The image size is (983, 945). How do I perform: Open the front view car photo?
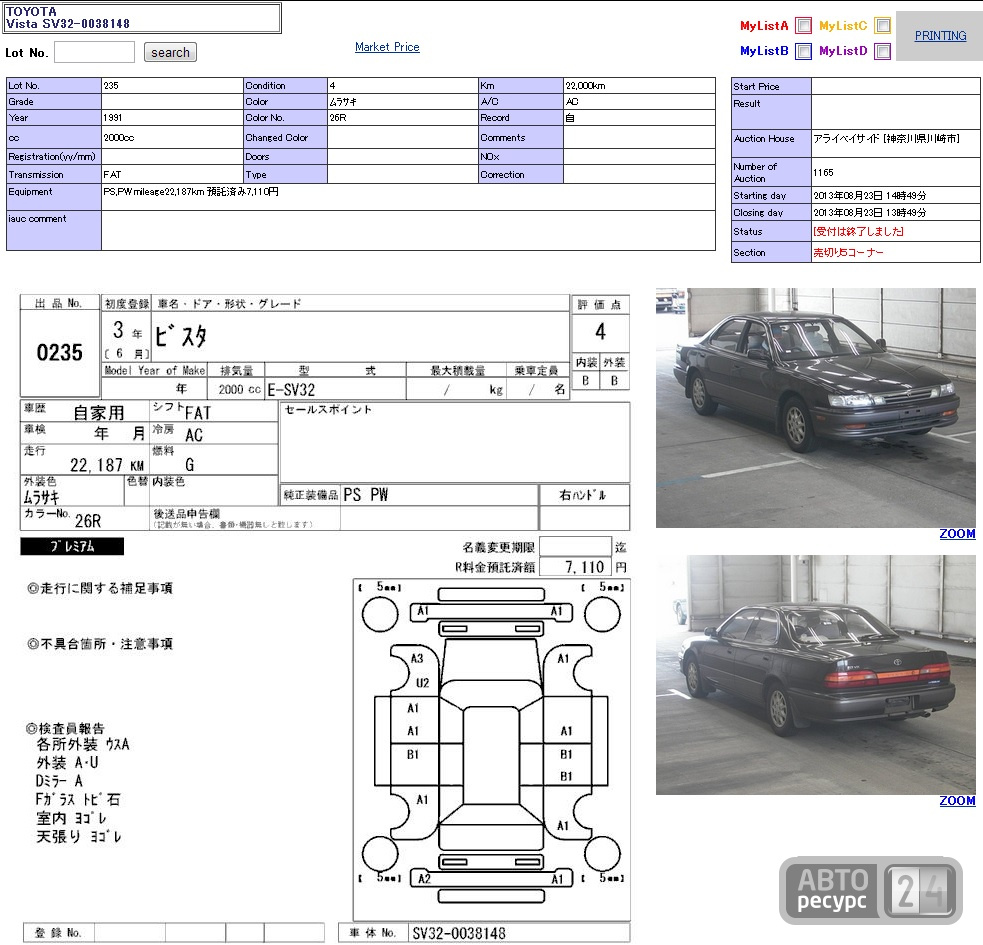pyautogui.click(x=816, y=408)
